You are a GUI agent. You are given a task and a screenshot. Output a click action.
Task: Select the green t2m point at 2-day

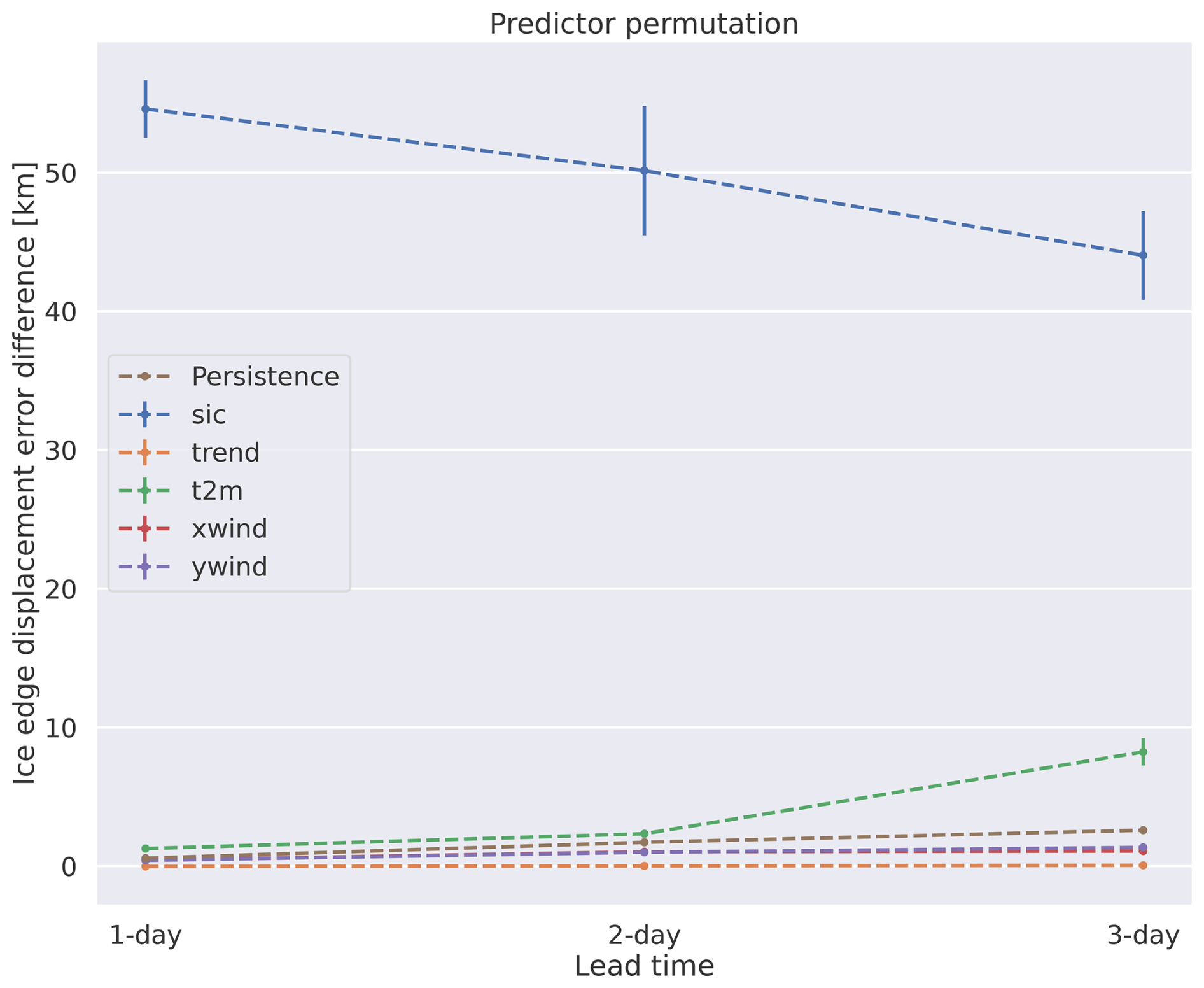click(x=644, y=833)
